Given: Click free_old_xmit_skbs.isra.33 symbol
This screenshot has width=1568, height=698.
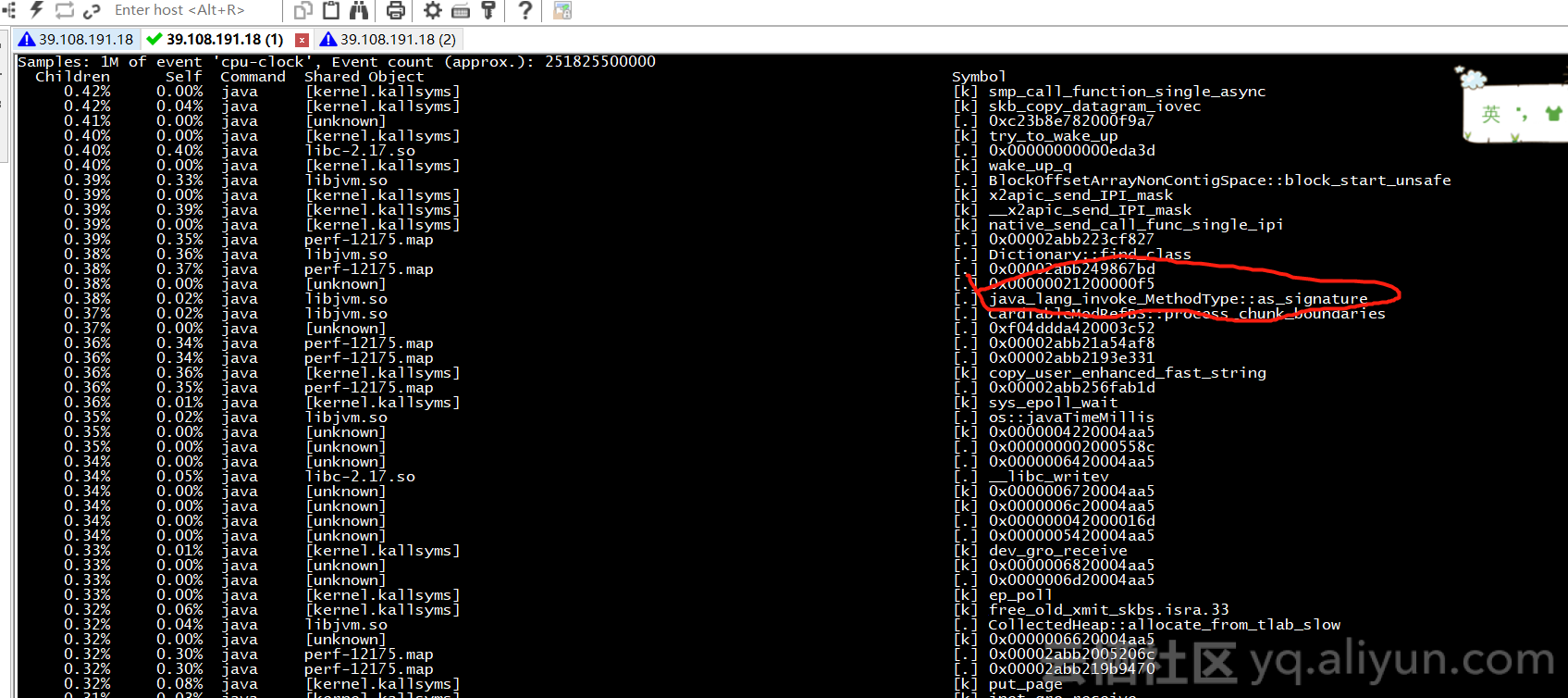Looking at the screenshot, I should (x=1108, y=610).
